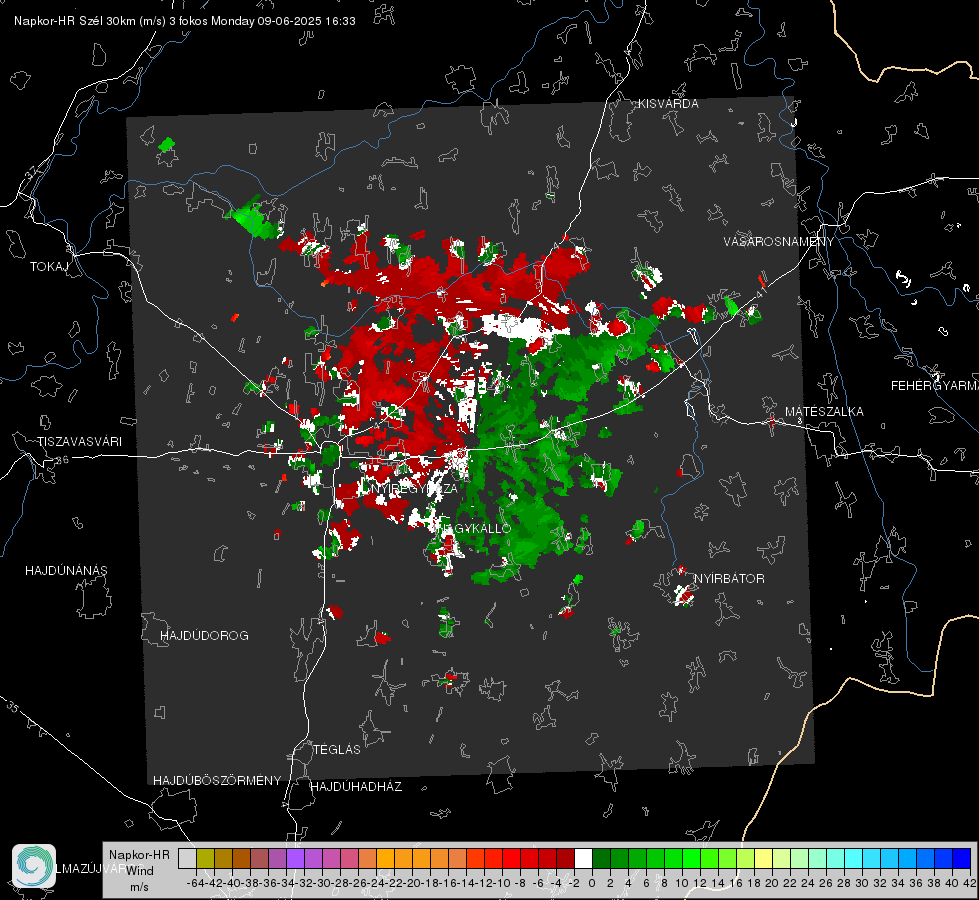Click the road number 35 marker
Viewport: 979px width, 900px height.
13,708
